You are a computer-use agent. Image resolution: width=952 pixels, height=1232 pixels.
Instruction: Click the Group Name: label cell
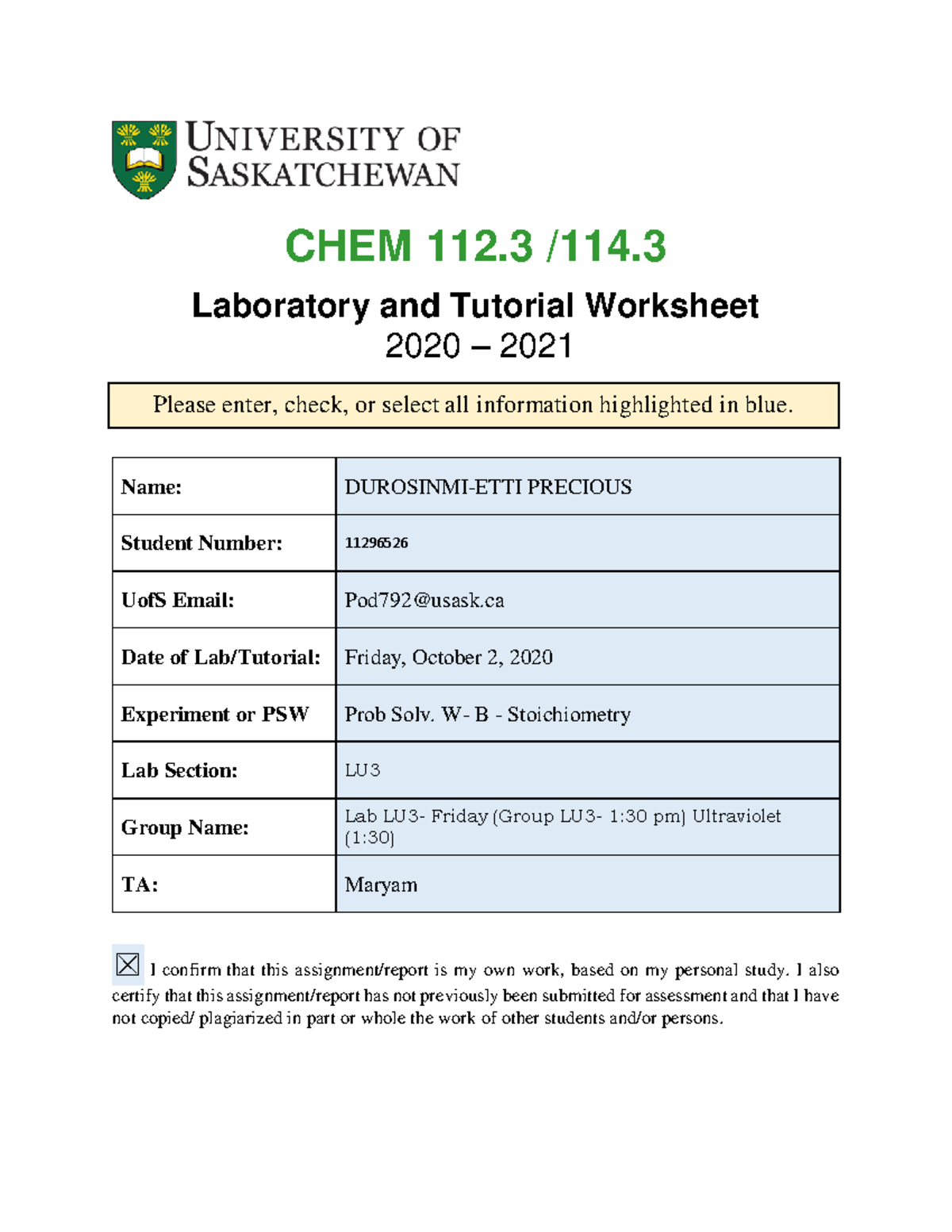(x=224, y=827)
